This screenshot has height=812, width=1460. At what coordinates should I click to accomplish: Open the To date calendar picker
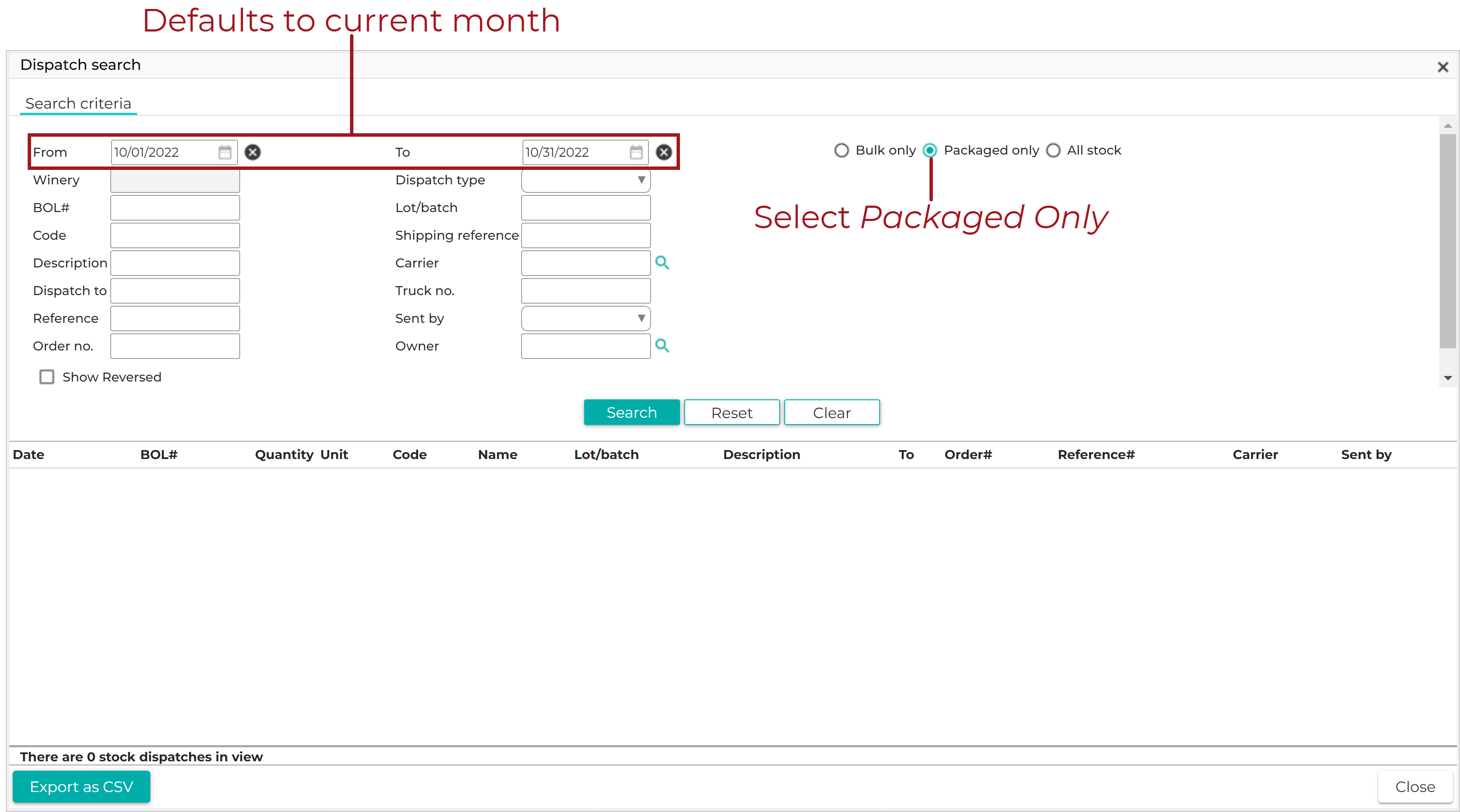[x=636, y=152]
